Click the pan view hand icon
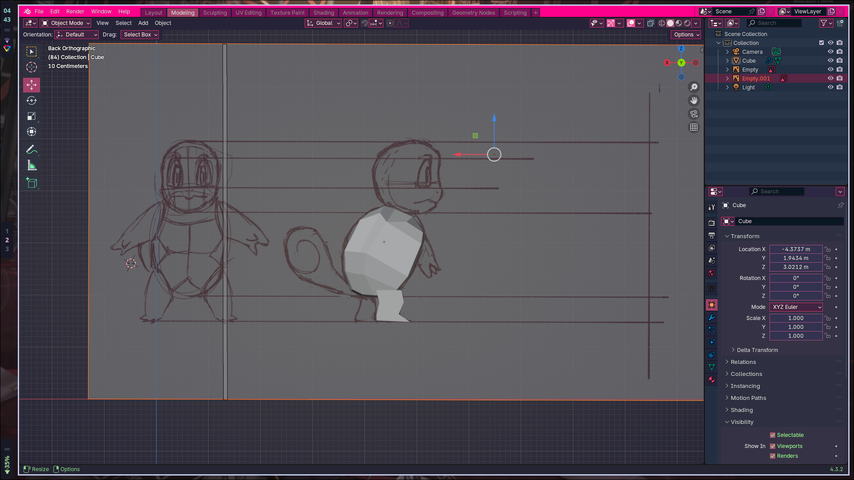The width and height of the screenshot is (854, 480). point(693,100)
